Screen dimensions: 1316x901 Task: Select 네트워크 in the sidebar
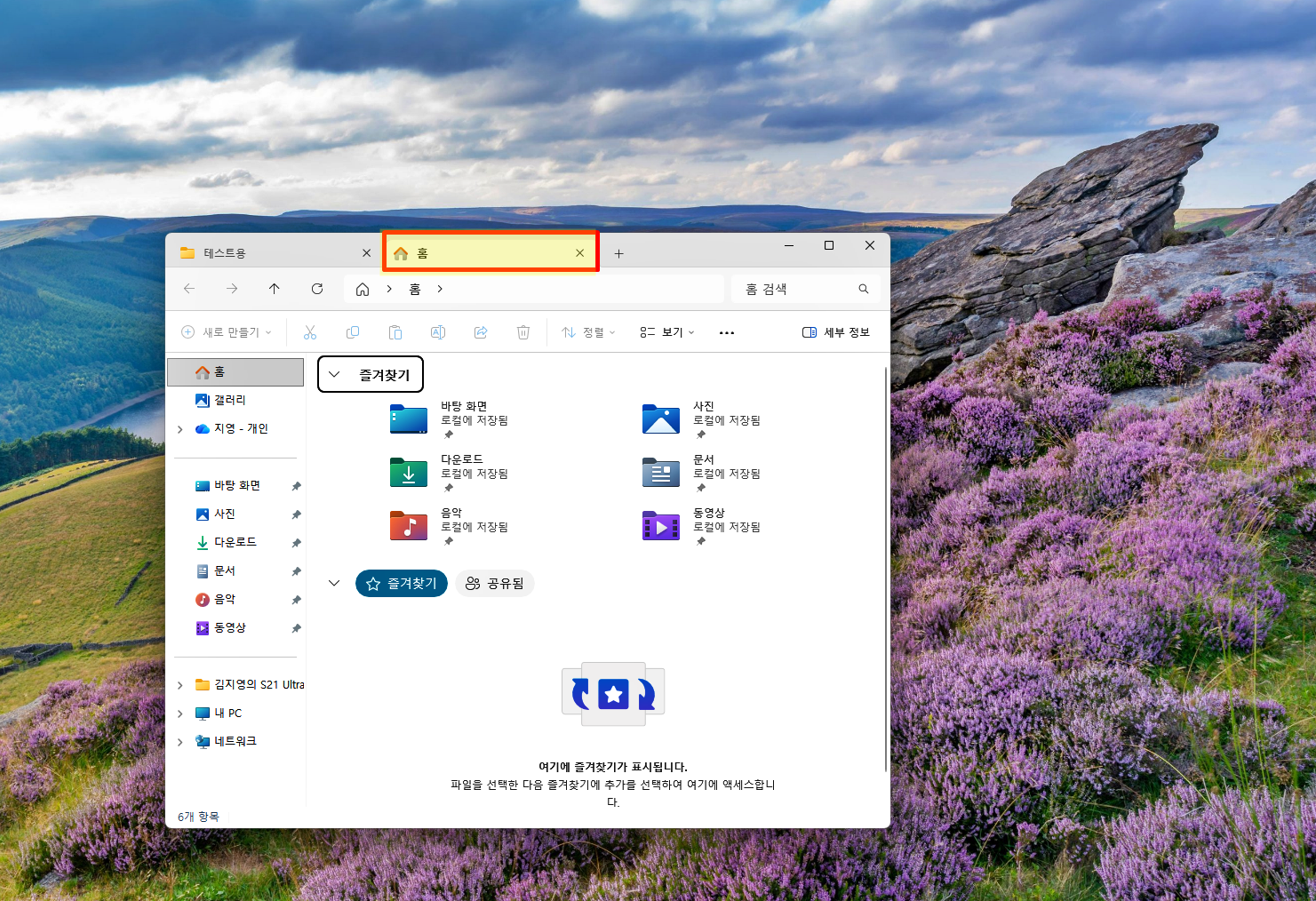(226, 742)
